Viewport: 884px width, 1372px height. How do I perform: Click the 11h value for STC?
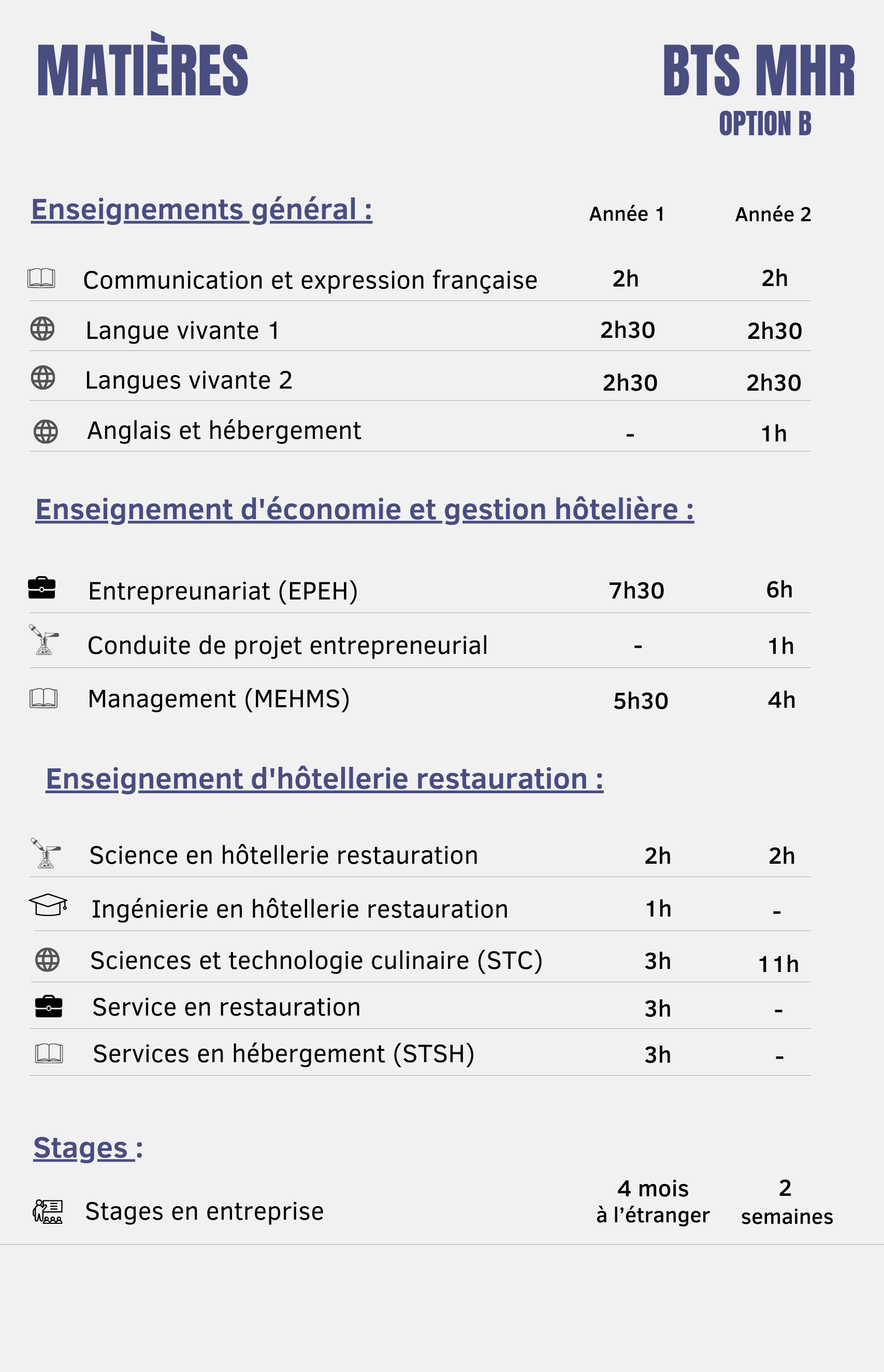pos(778,964)
